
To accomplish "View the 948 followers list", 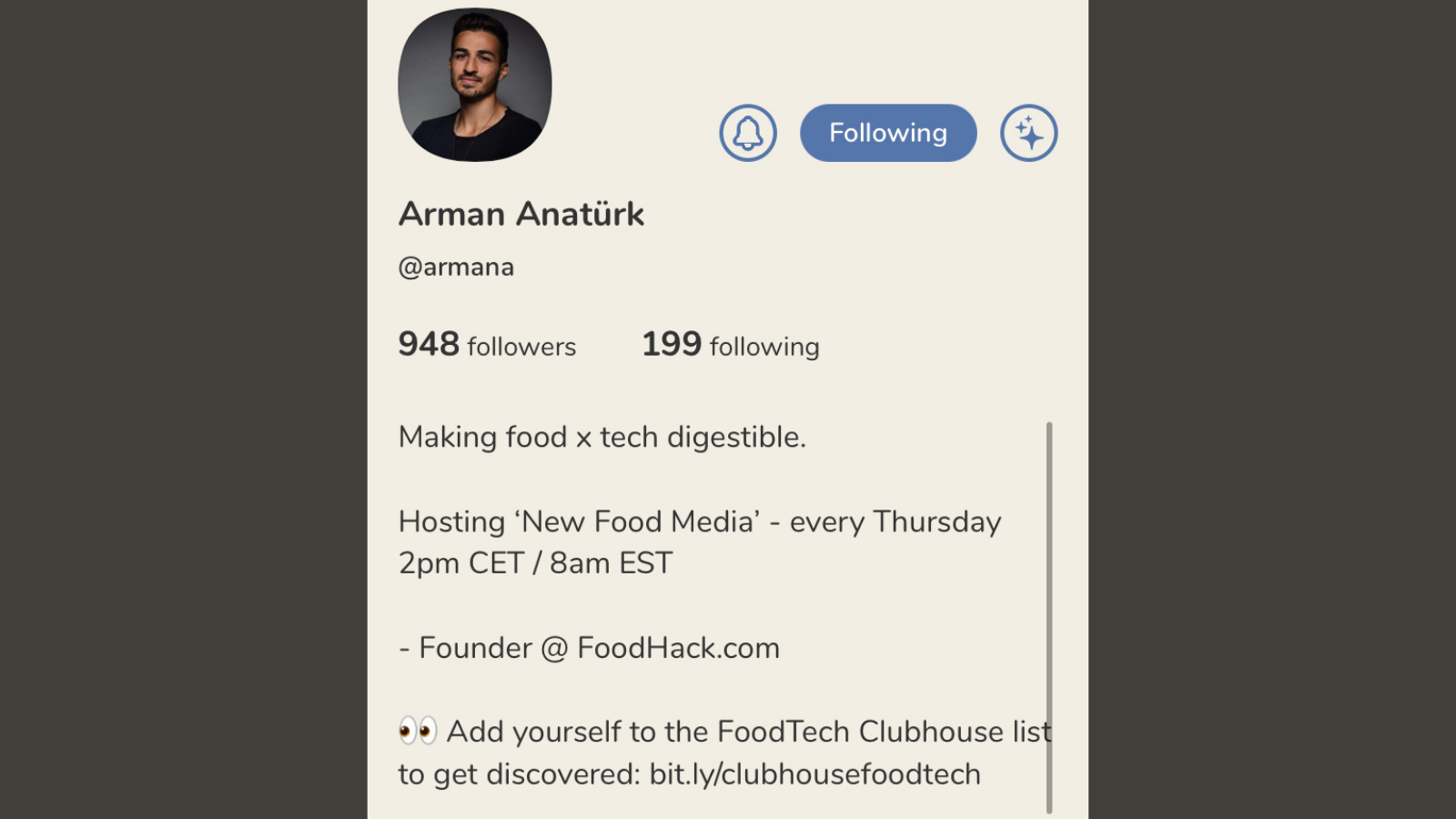I will point(487,345).
